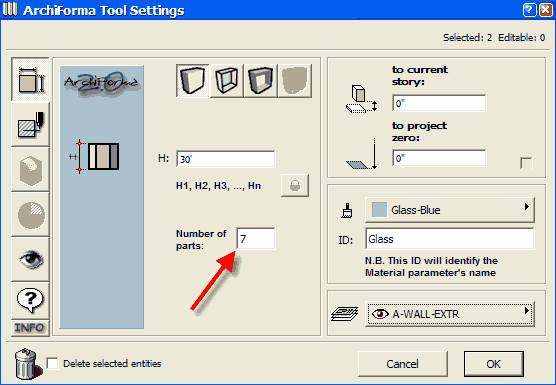Image resolution: width=556 pixels, height=385 pixels.
Task: Click the question mark help bubble icon
Action: [30, 300]
